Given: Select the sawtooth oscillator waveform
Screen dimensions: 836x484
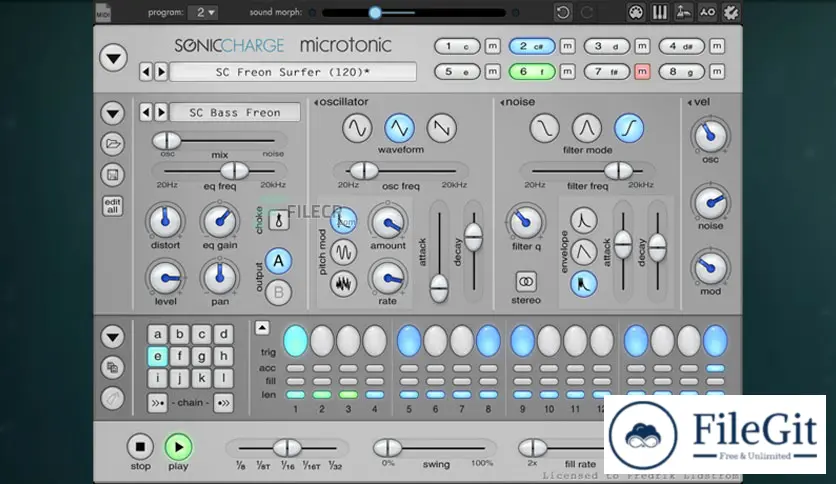Looking at the screenshot, I should point(441,128).
